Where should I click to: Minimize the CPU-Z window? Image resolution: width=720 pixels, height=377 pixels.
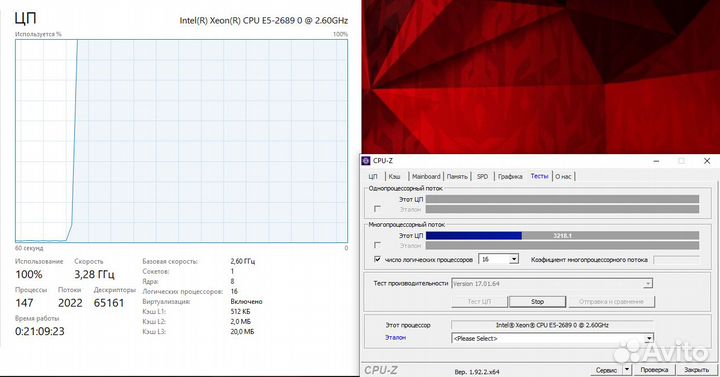pos(656,161)
